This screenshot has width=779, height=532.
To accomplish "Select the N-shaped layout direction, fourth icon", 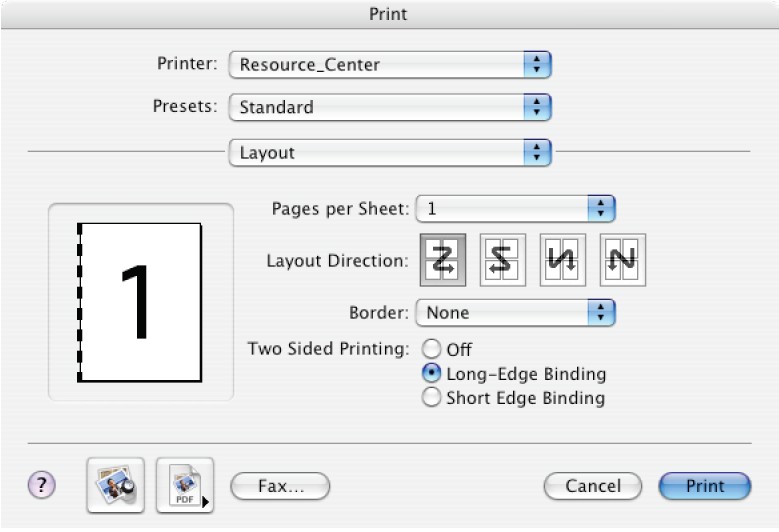I will click(x=623, y=260).
